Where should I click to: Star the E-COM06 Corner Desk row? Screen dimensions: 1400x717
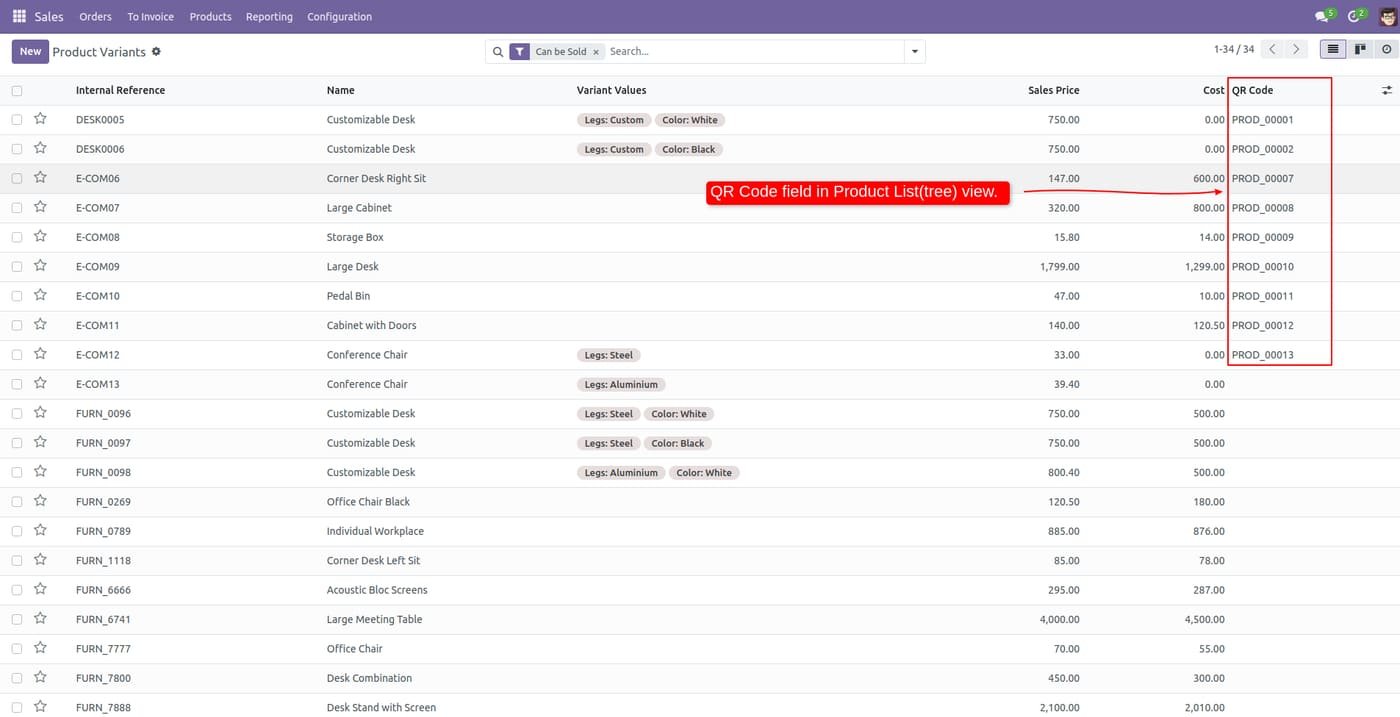[x=40, y=178]
